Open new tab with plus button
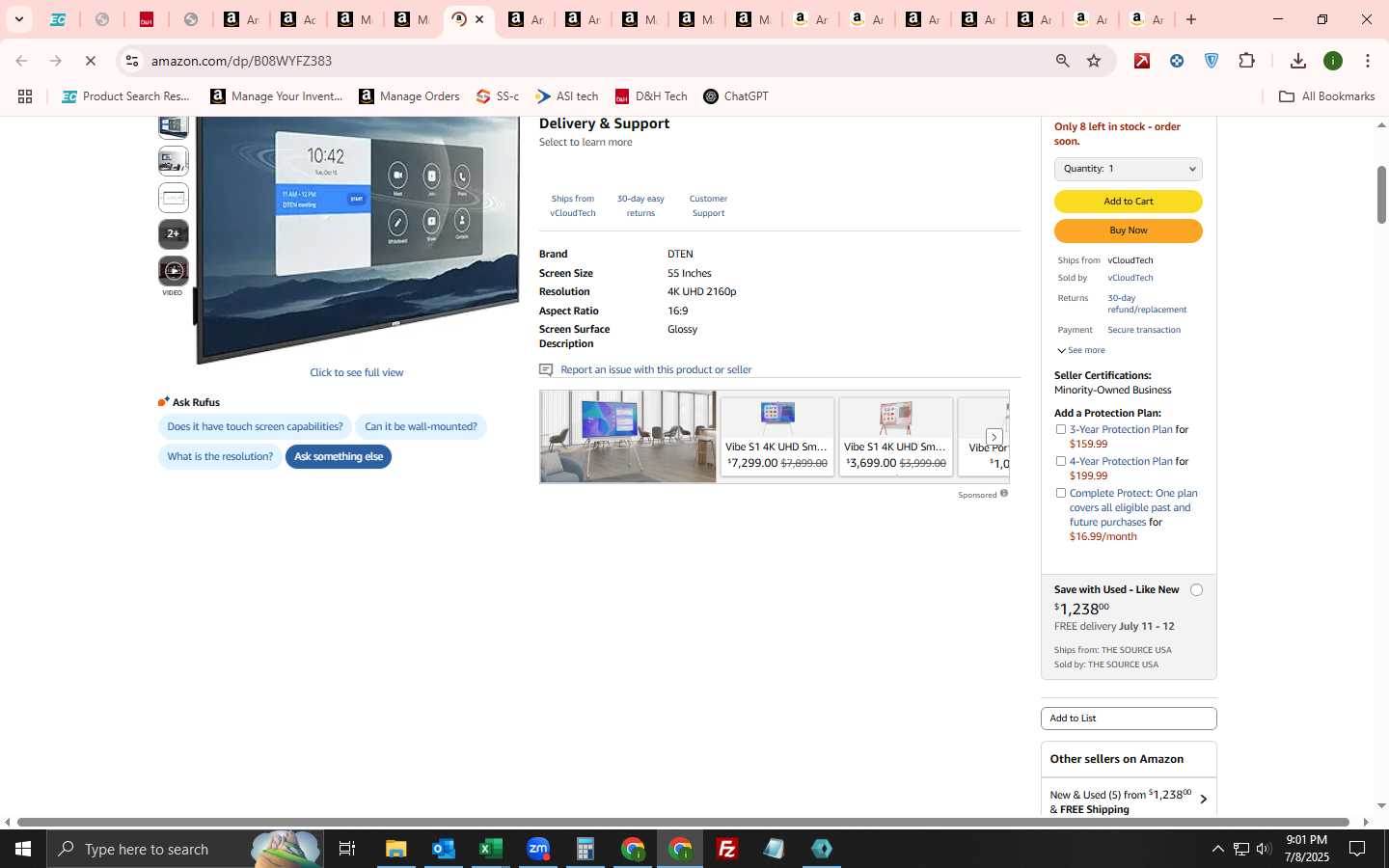The image size is (1389, 868). [x=1191, y=19]
